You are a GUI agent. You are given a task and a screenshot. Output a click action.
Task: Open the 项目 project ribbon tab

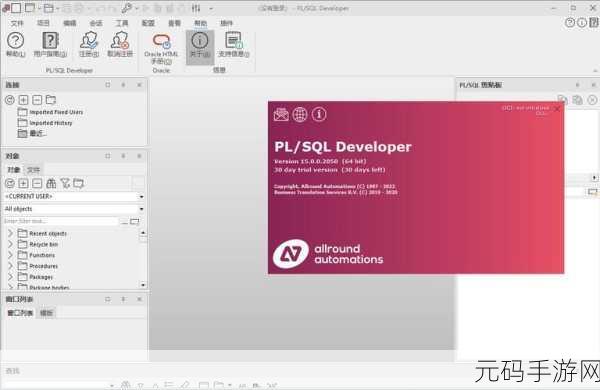coord(43,23)
